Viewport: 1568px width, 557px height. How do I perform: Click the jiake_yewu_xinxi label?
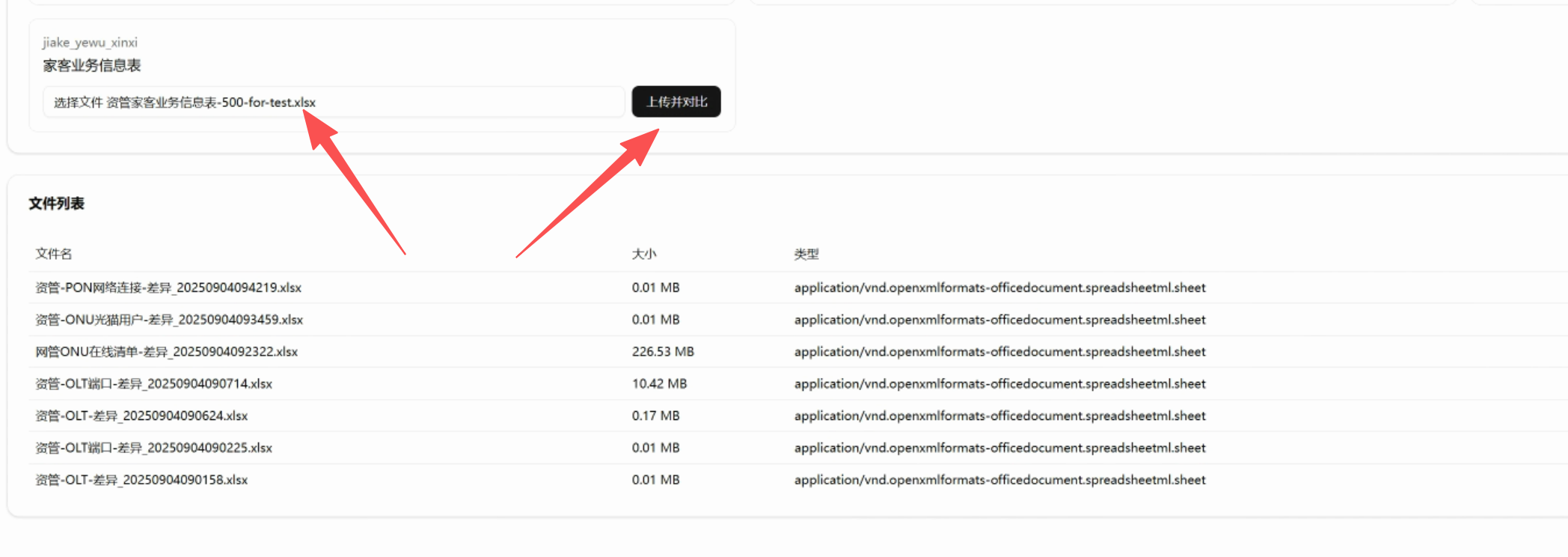[x=90, y=43]
